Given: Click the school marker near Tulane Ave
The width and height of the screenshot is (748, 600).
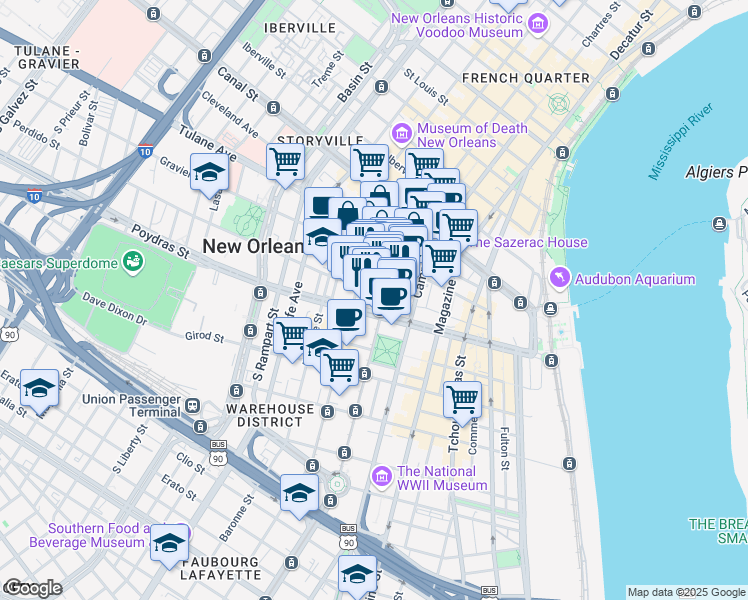Looking at the screenshot, I should (209, 175).
